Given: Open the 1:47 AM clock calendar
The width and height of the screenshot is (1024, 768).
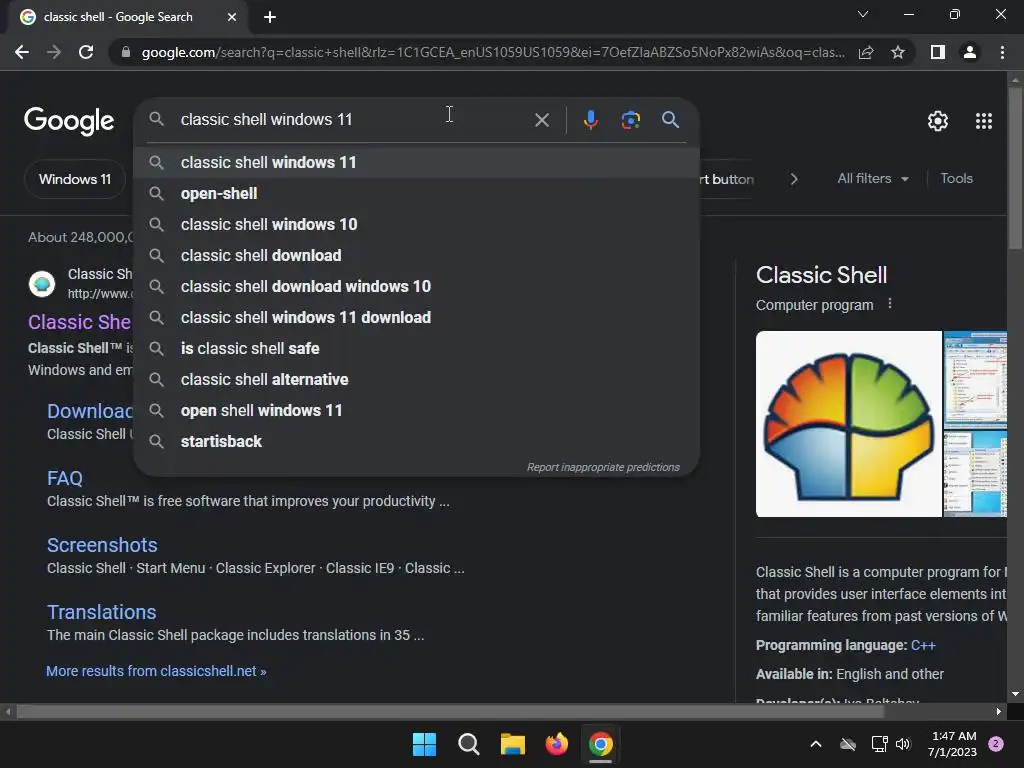Looking at the screenshot, I should click(x=953, y=744).
